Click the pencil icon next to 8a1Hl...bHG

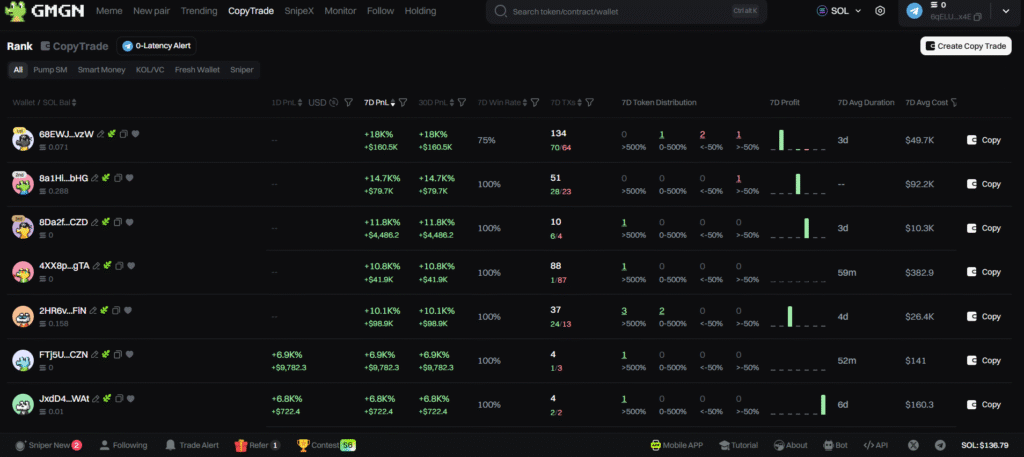(95, 178)
